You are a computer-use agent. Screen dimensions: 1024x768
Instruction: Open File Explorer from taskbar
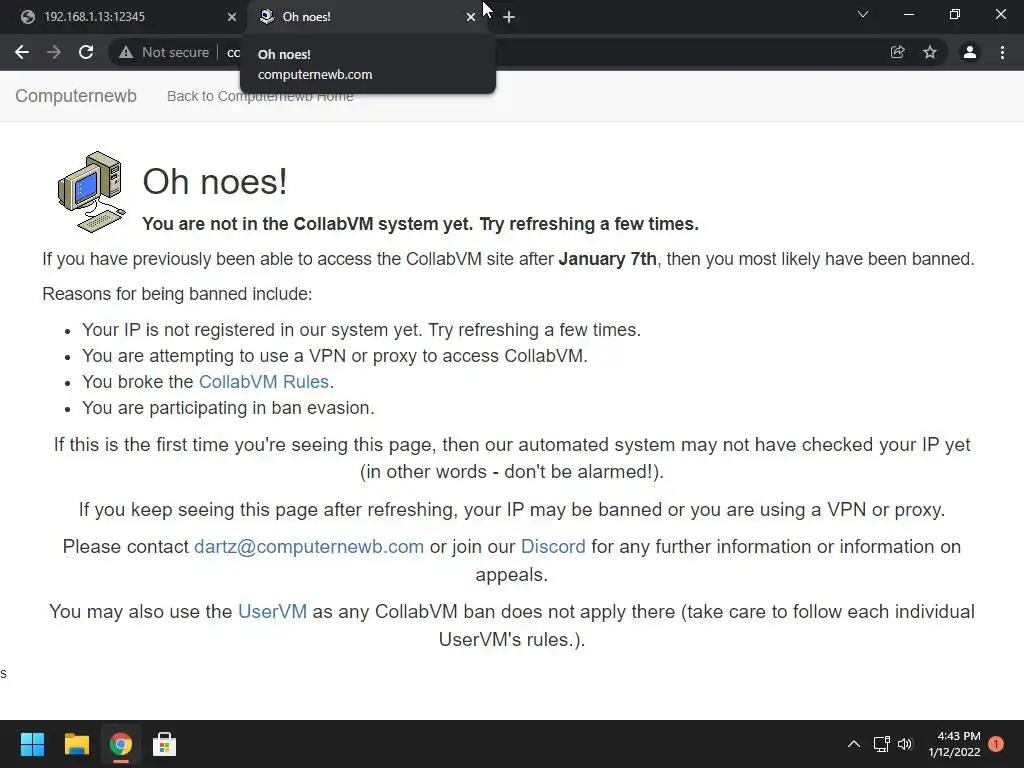point(76,744)
